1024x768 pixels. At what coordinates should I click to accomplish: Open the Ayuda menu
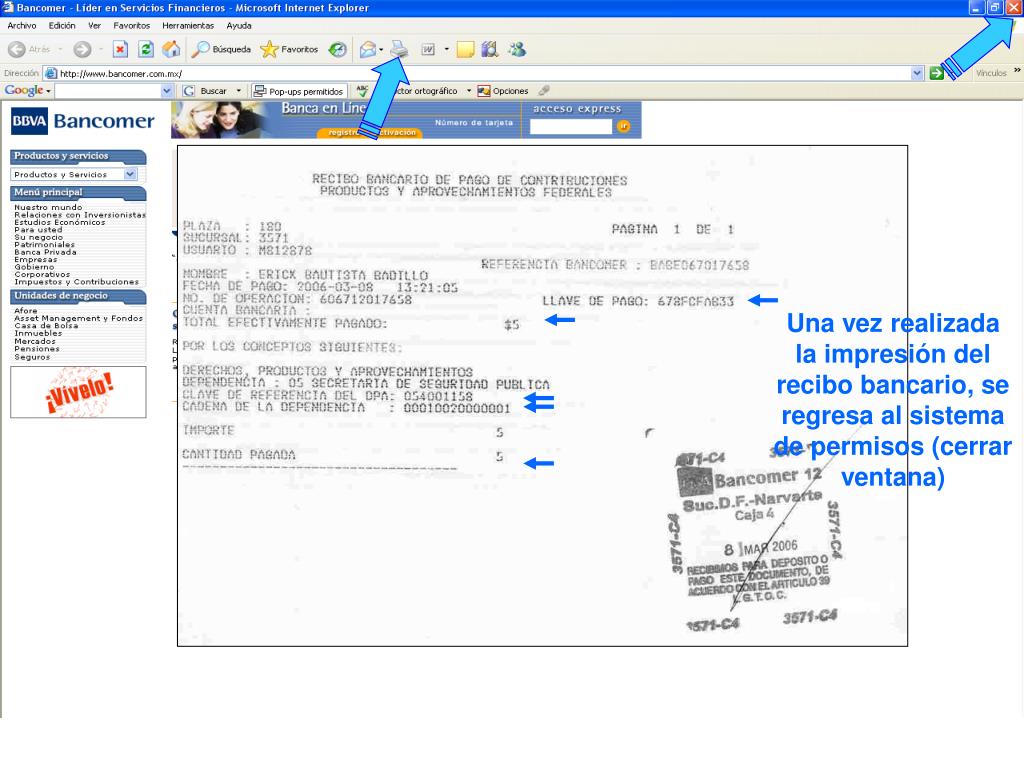(x=239, y=25)
